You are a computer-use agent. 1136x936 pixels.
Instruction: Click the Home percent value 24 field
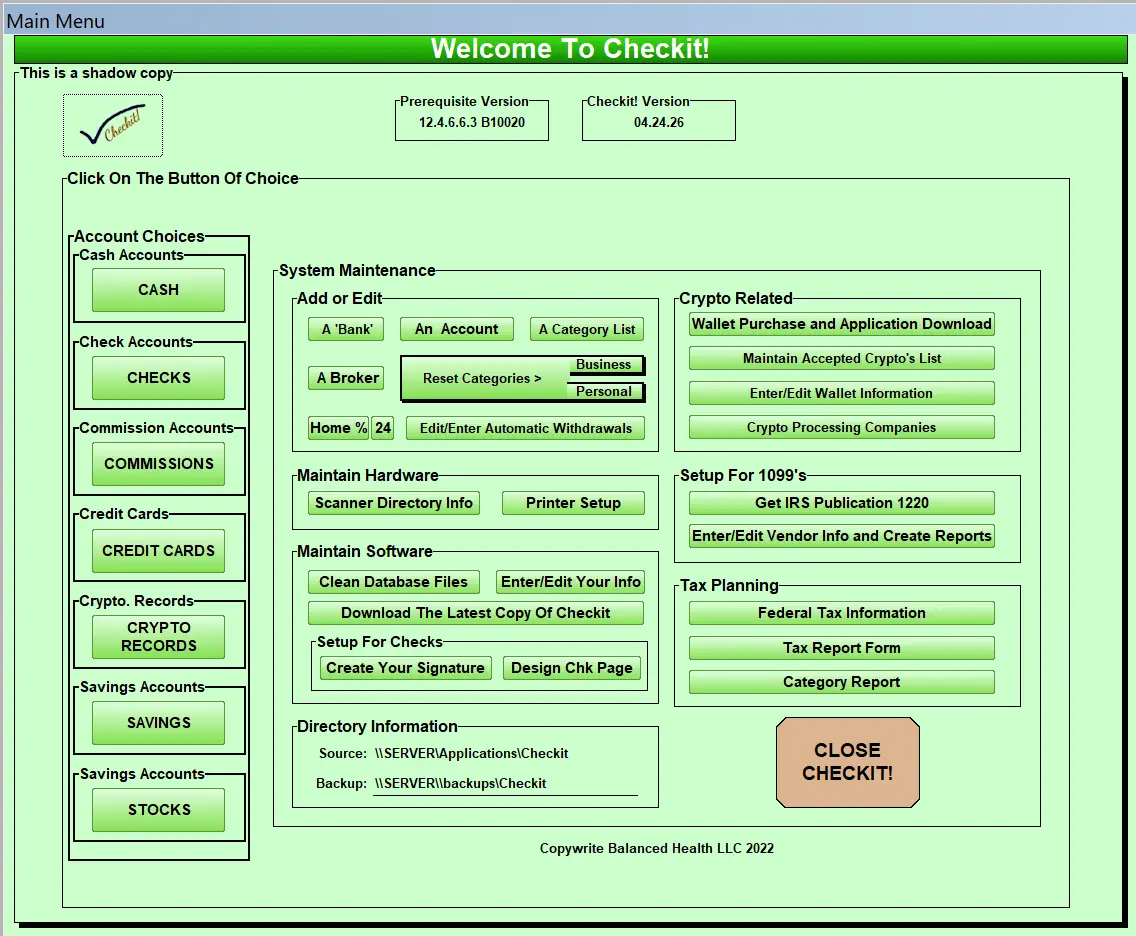383,428
